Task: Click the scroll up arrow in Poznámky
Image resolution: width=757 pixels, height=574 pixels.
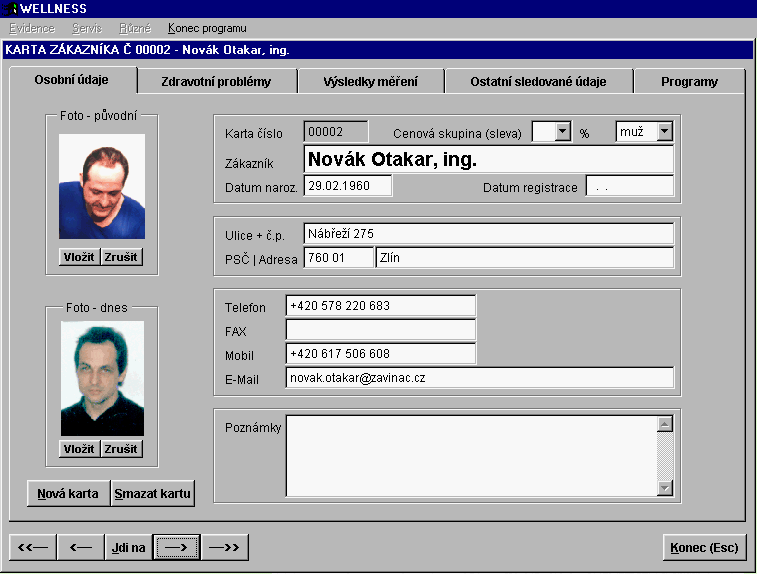Action: 665,424
